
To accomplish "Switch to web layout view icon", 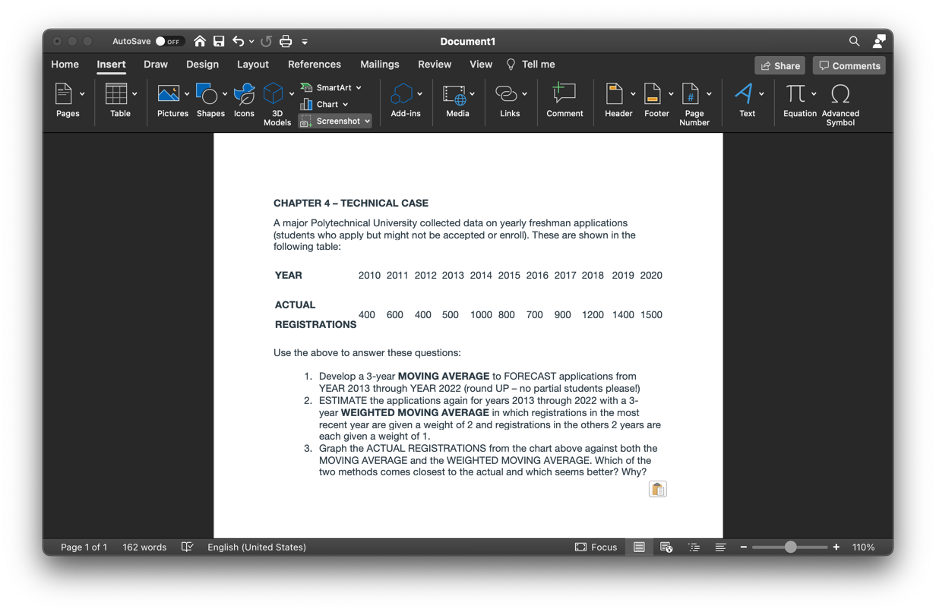I will pos(666,547).
